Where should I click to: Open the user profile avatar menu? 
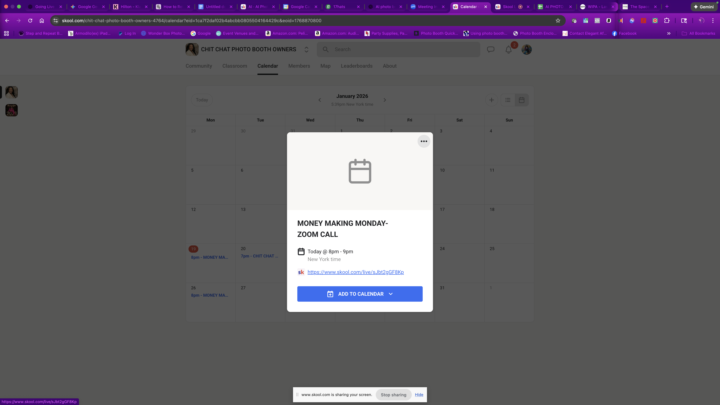coord(526,49)
